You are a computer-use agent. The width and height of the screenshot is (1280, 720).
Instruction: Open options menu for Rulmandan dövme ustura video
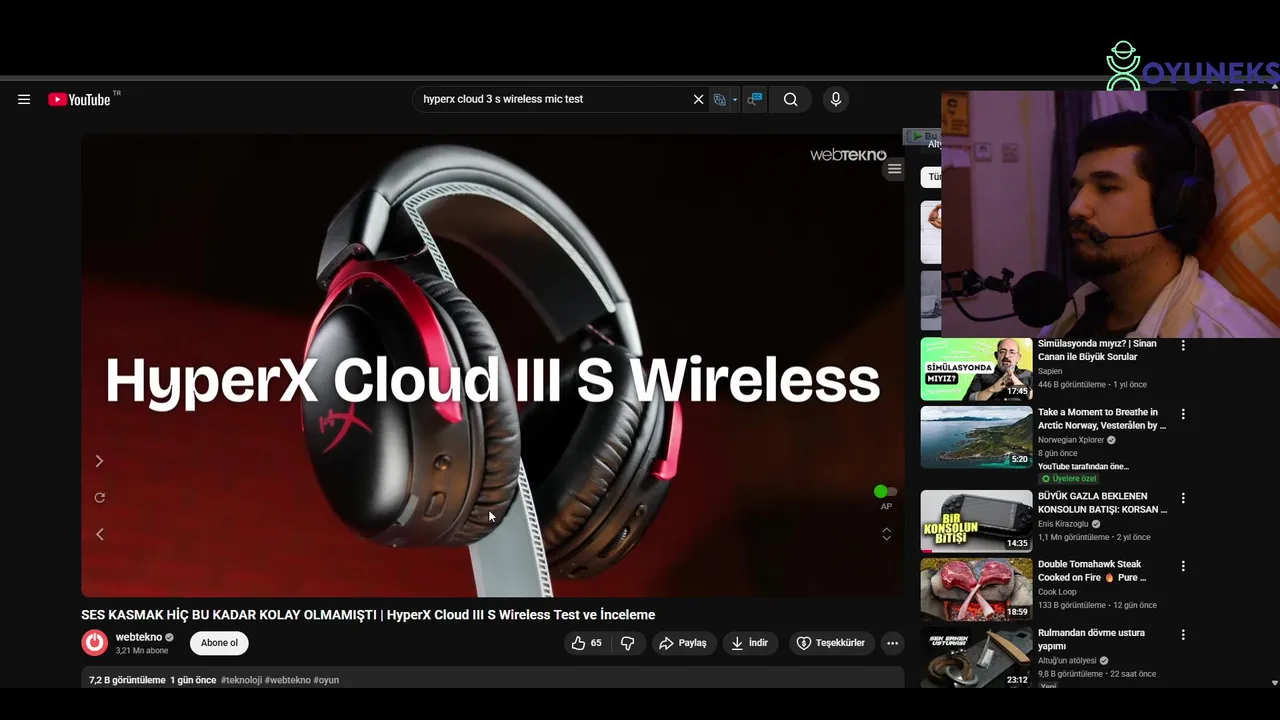[x=1183, y=634]
